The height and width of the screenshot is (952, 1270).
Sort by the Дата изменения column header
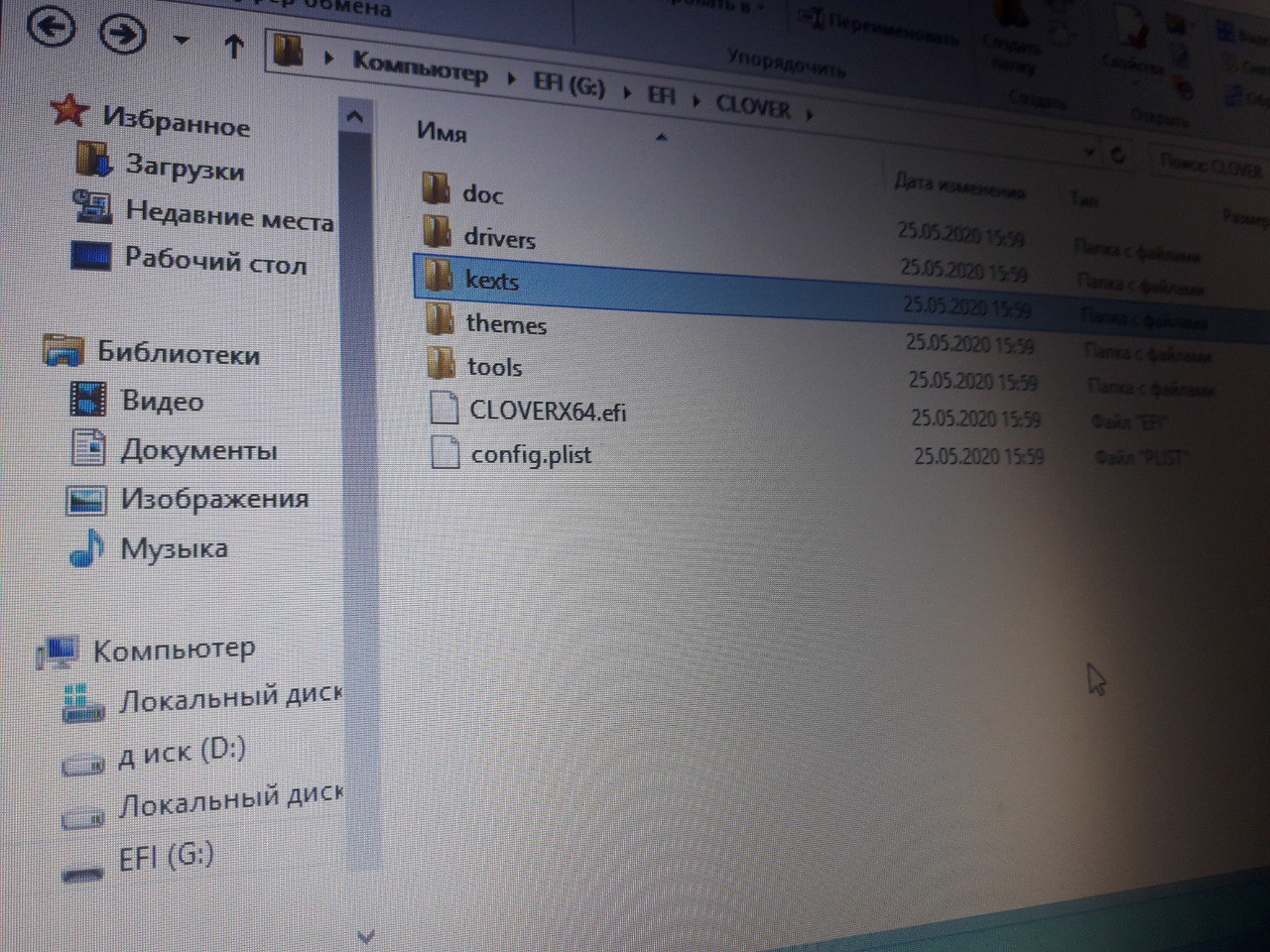point(959,185)
